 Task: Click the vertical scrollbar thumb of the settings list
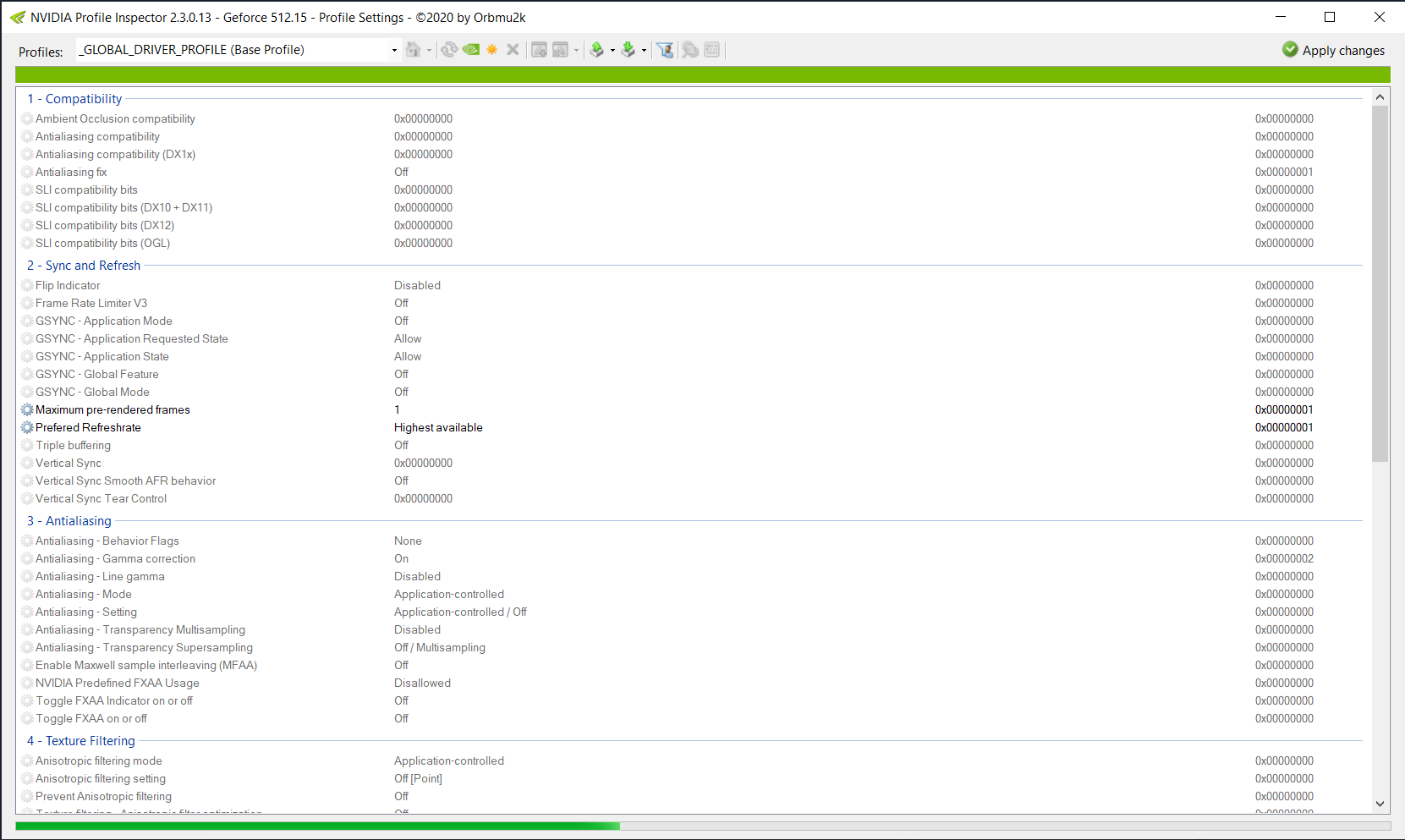(x=1380, y=283)
